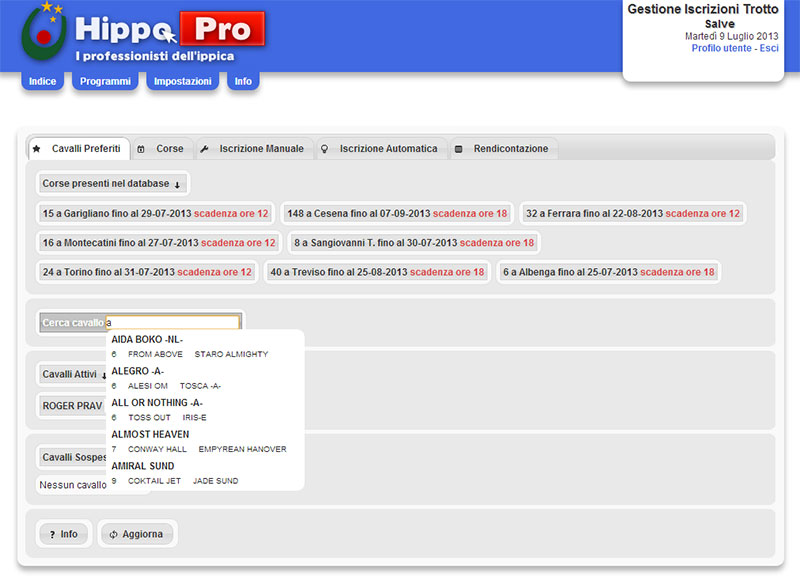Click the Rendicontazione tab icon
Screen dimensions: 800x577
pyautogui.click(x=458, y=149)
